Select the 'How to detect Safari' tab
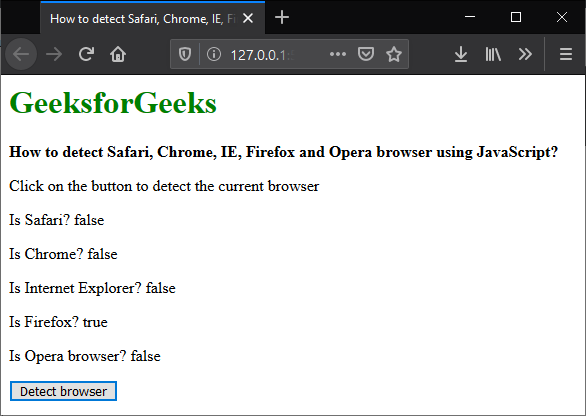Viewport: 586px width, 416px height. click(152, 18)
